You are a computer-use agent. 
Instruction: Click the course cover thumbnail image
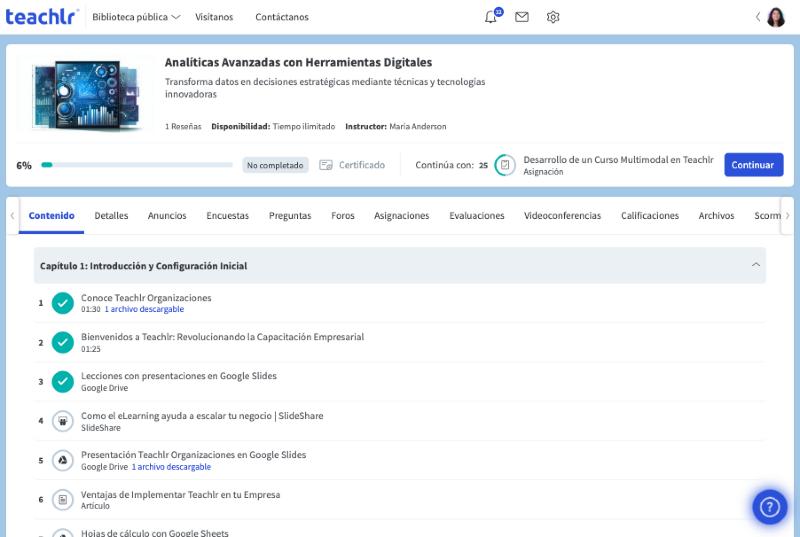point(86,95)
